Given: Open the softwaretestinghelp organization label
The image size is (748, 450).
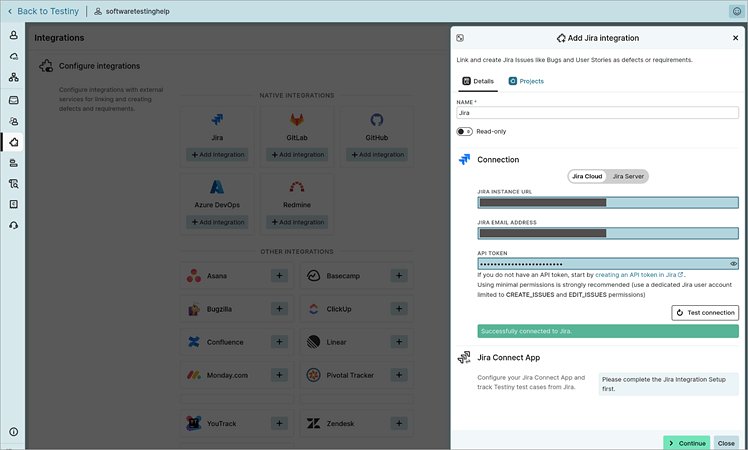Looking at the screenshot, I should 132,11.
